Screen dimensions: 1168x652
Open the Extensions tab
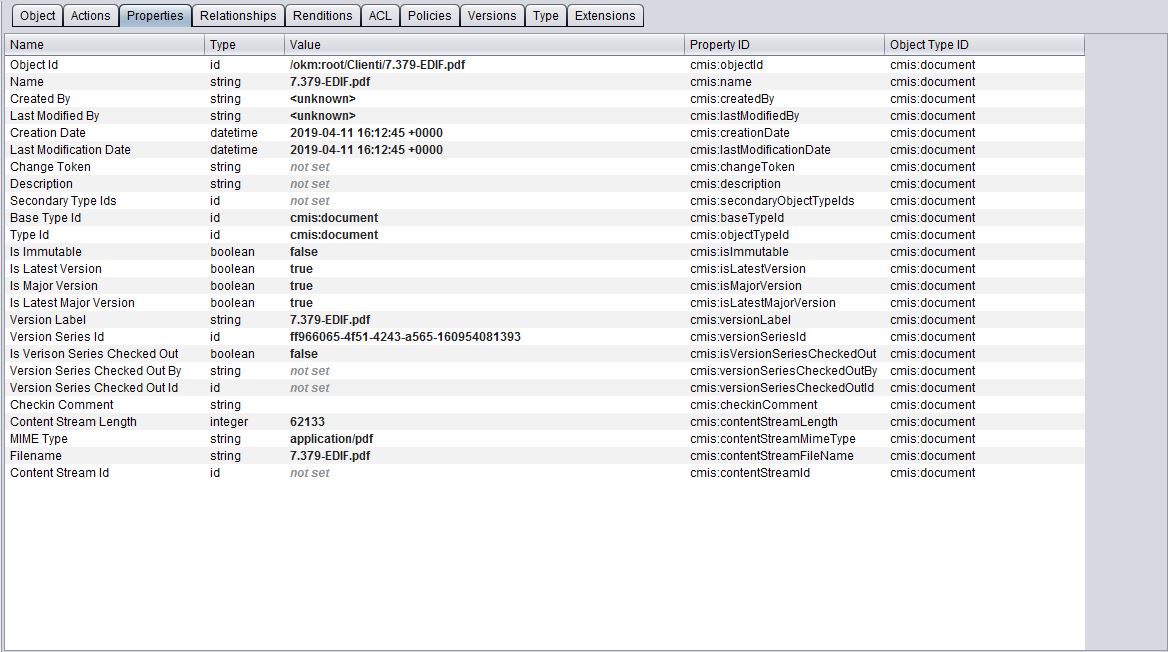604,16
